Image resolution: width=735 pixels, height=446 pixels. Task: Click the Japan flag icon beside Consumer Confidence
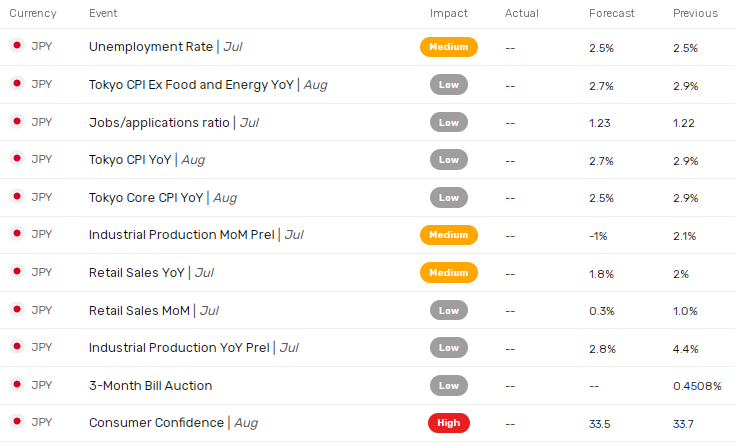pos(16,422)
